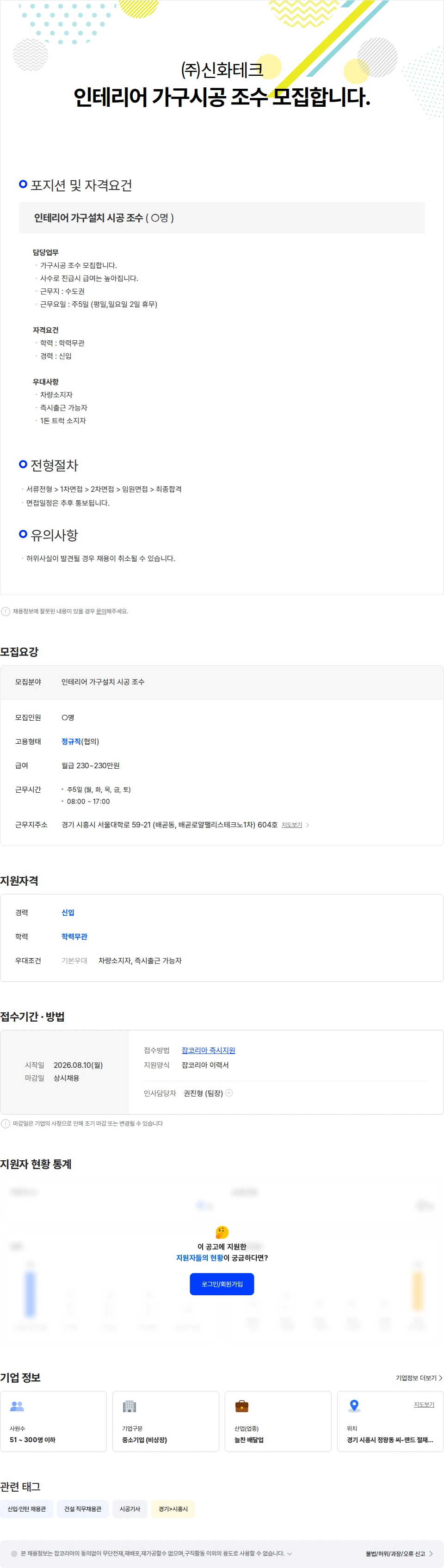The image size is (444, 1568).
Task: Click the circle icon before 본 채용정보는 notice
Action: (x=15, y=1553)
